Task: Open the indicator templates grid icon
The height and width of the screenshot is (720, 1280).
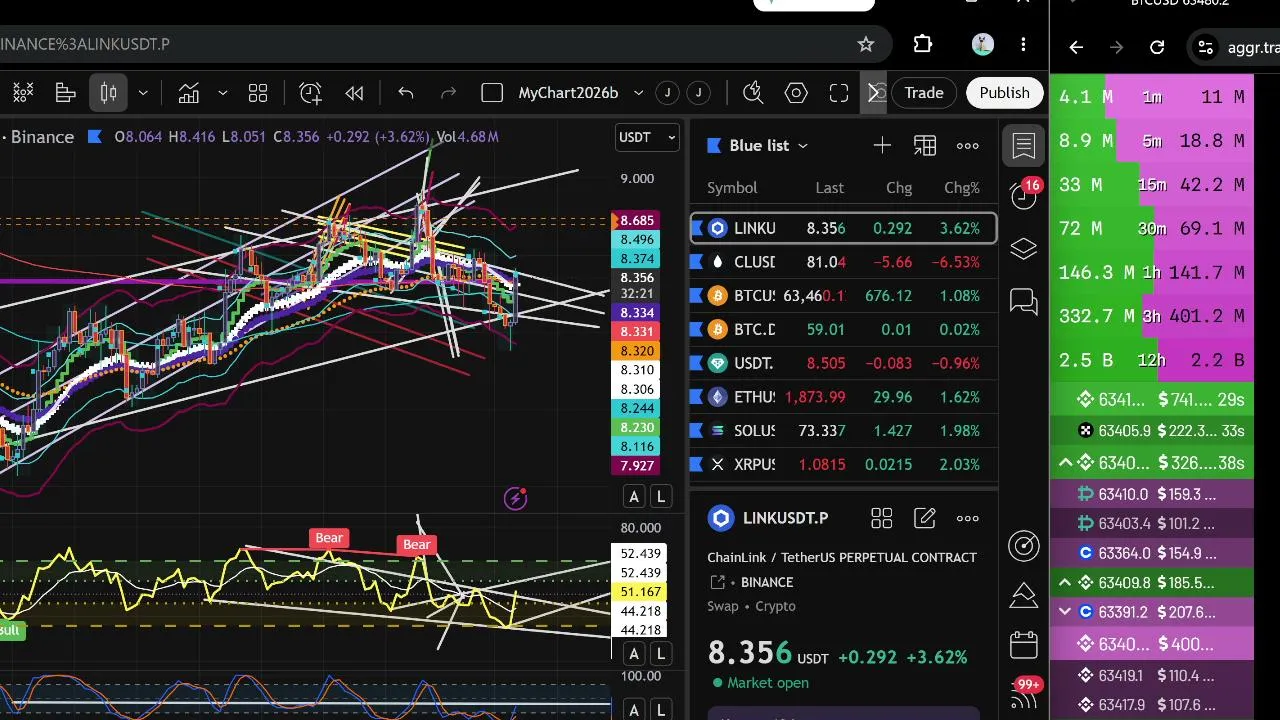Action: click(258, 93)
